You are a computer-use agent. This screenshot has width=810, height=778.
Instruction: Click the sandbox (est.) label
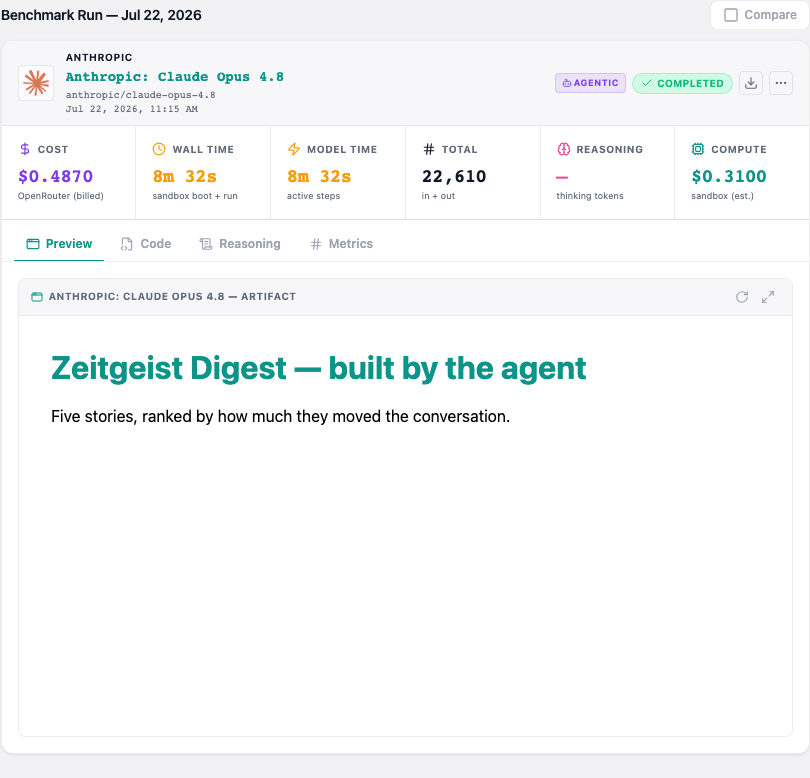[x=723, y=196]
